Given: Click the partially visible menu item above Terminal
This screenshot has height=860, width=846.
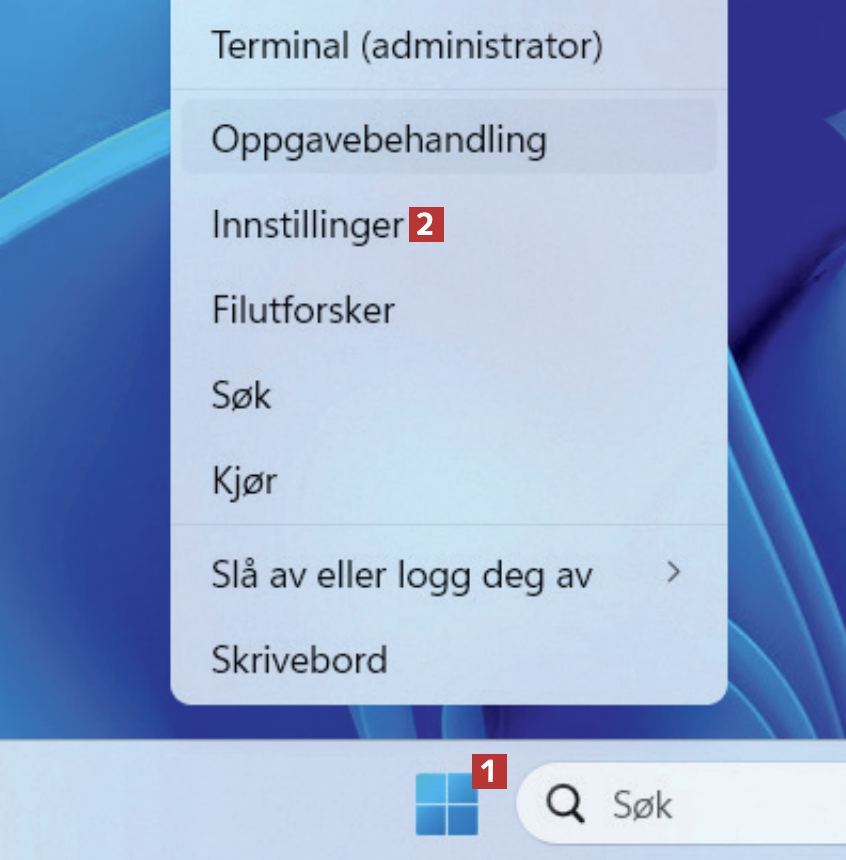Looking at the screenshot, I should coord(449,5).
